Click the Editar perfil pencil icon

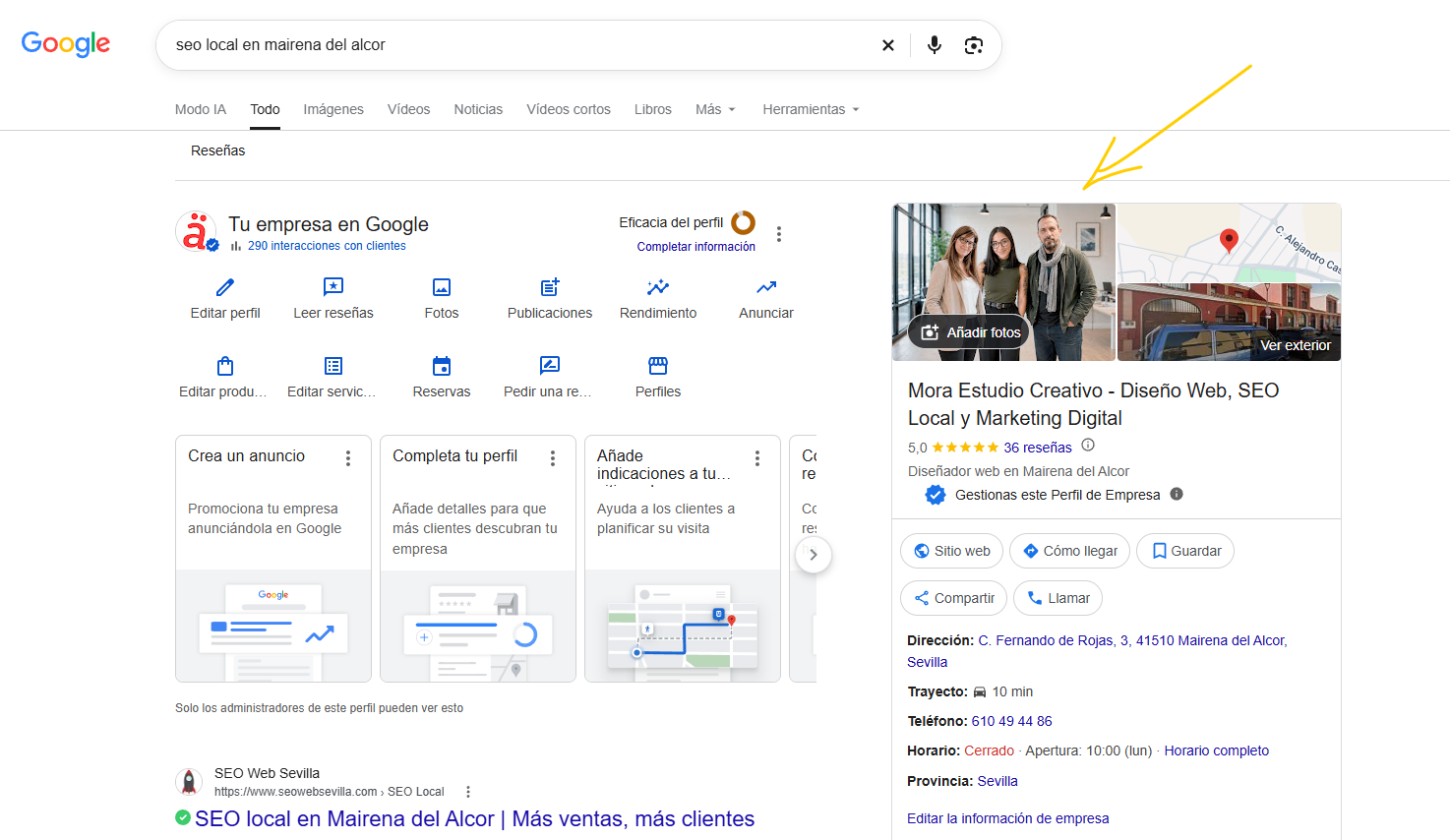coord(225,287)
